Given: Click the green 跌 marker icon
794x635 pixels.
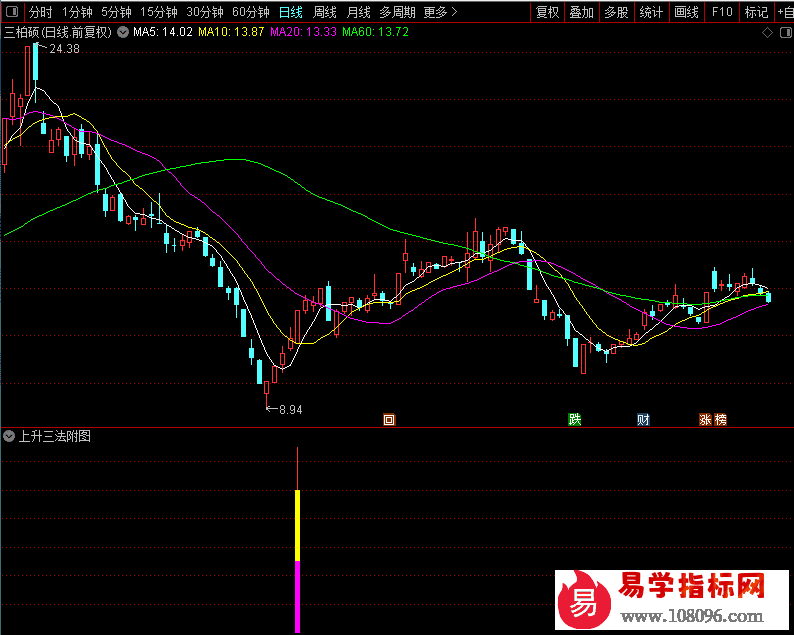Looking at the screenshot, I should (x=574, y=420).
